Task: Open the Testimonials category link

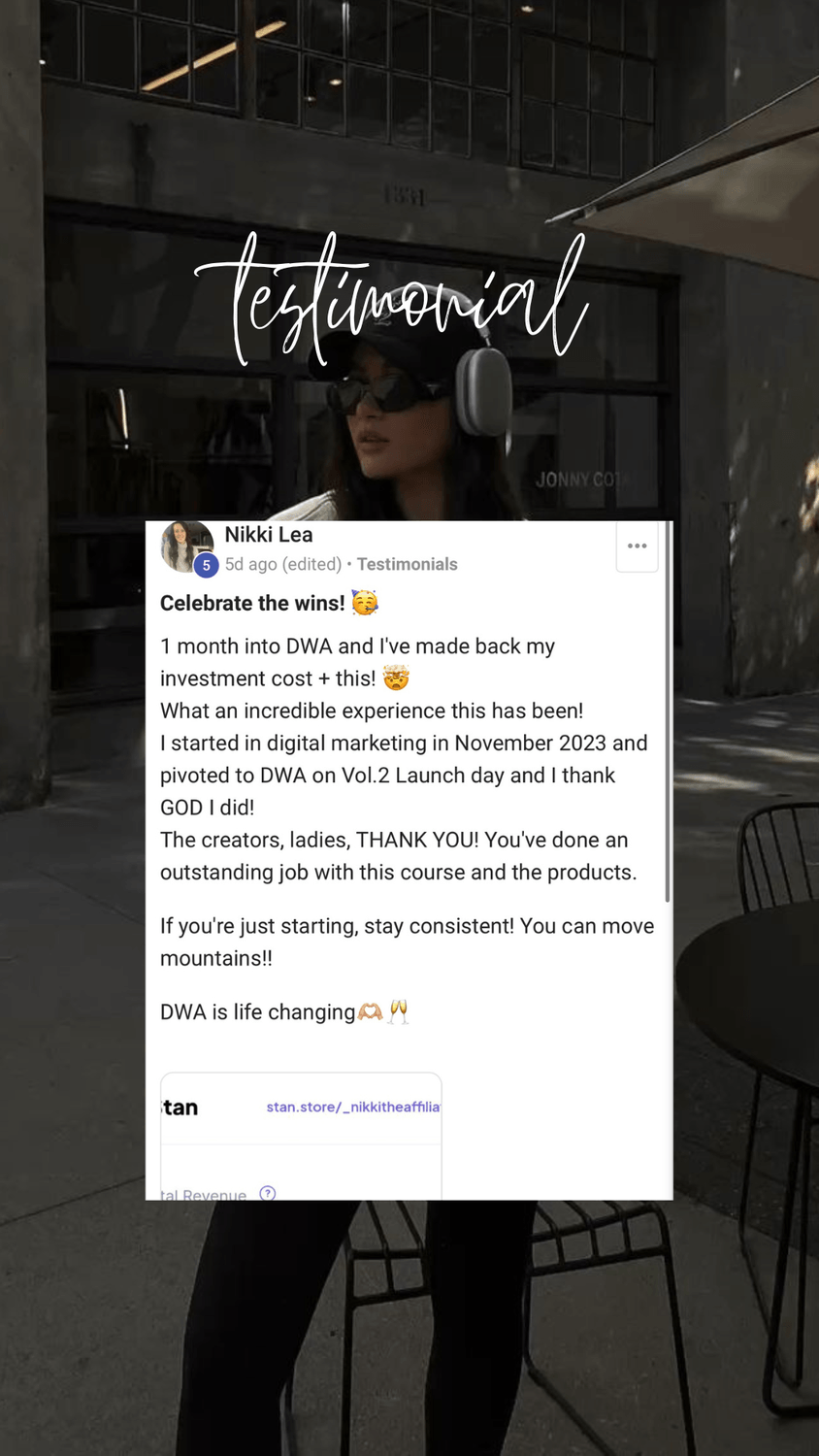Action: click(x=407, y=564)
